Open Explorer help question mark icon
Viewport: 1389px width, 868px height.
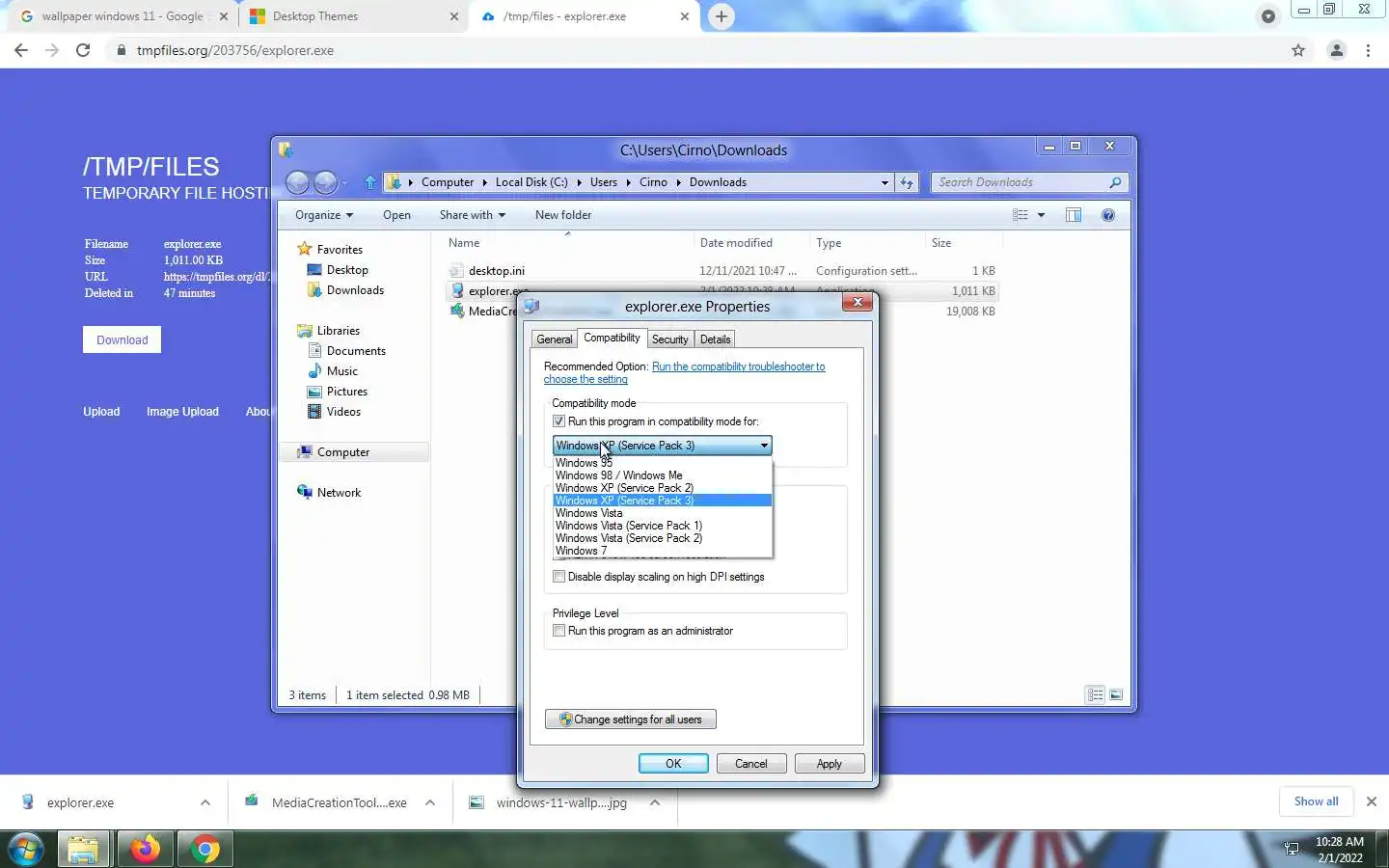pyautogui.click(x=1108, y=215)
